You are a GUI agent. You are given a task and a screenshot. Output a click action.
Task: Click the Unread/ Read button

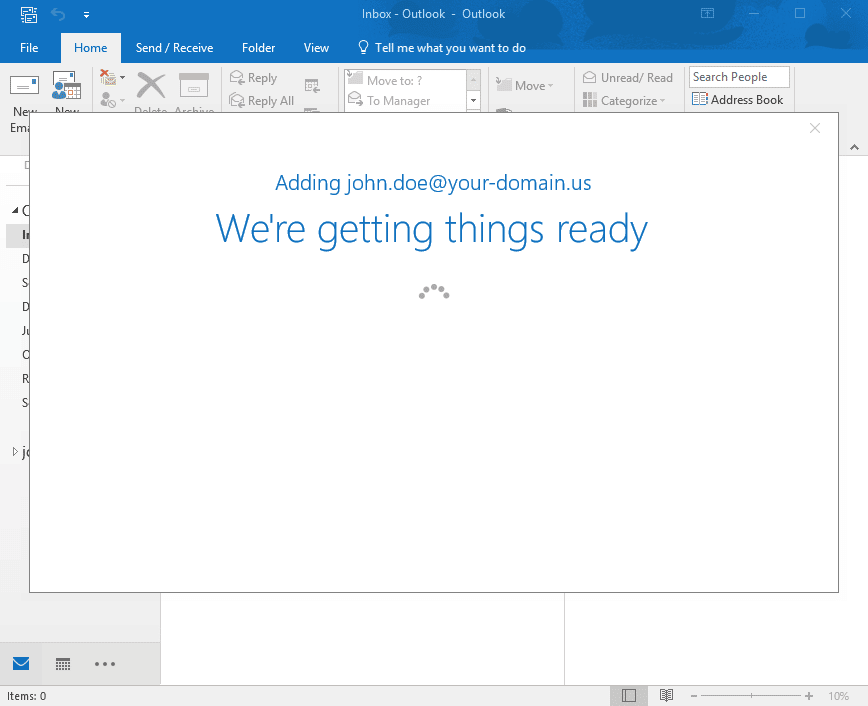pyautogui.click(x=628, y=78)
